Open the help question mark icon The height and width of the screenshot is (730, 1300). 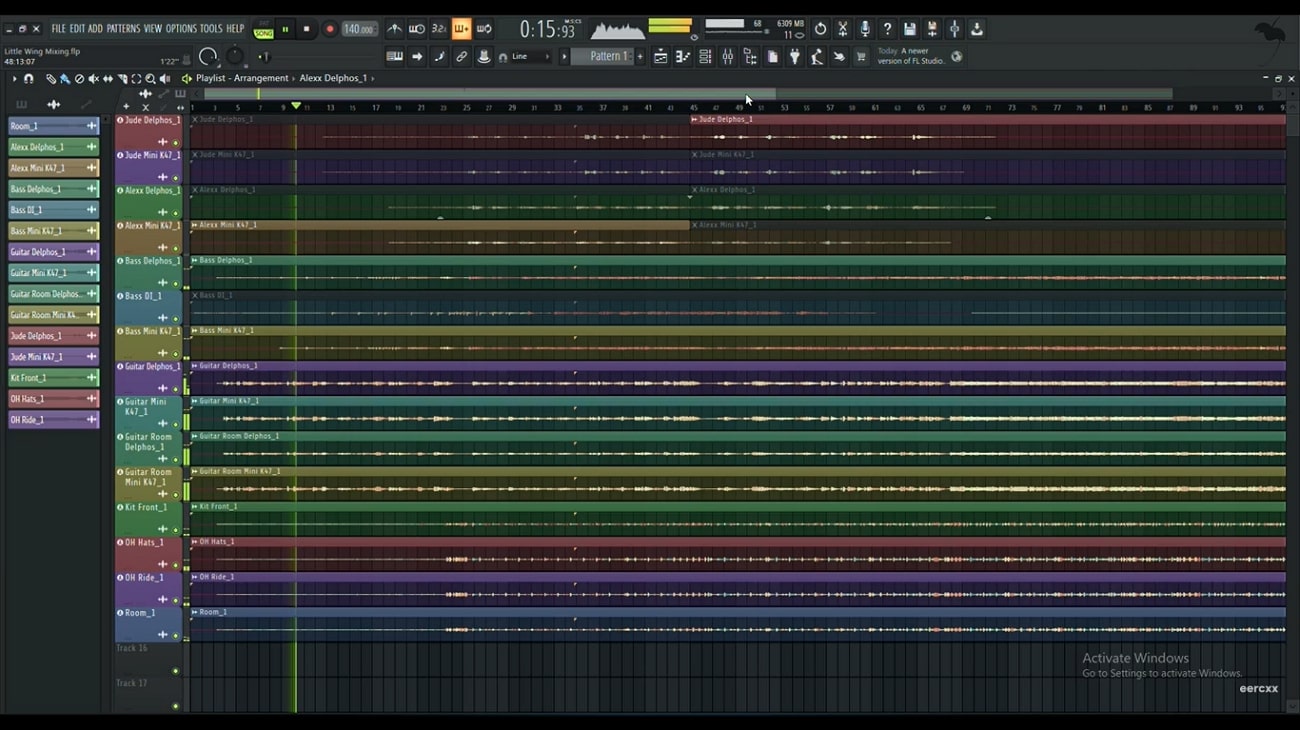click(887, 29)
